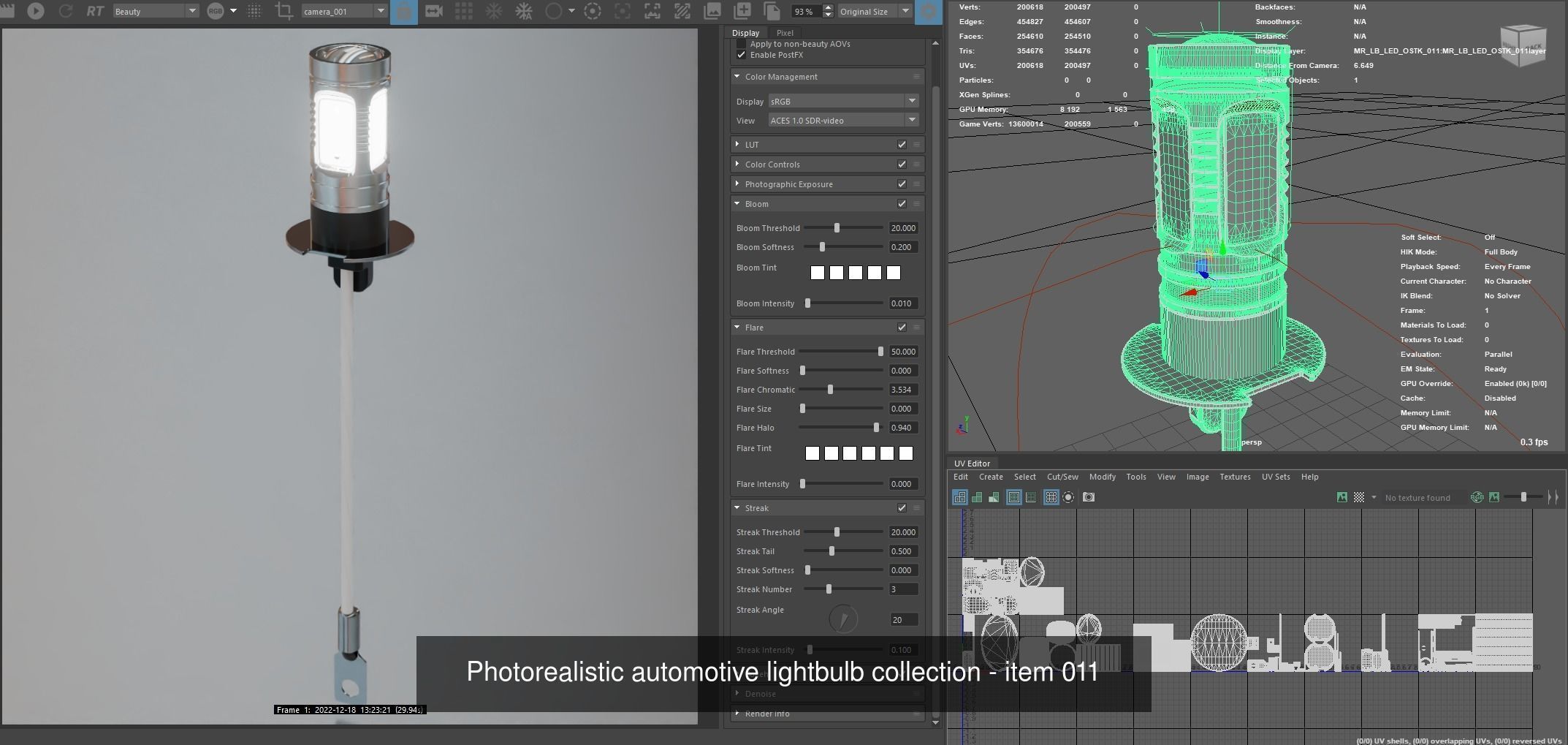Image resolution: width=1568 pixels, height=745 pixels.
Task: Open the Tools menu in UV Editor
Action: tap(1135, 477)
